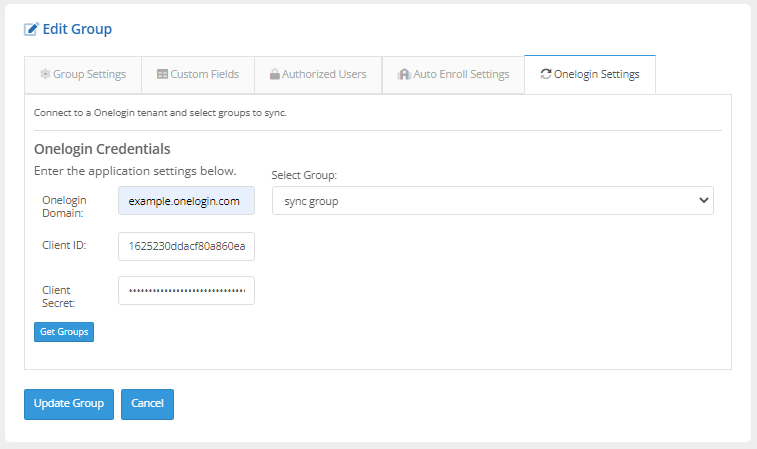Viewport: 757px width, 449px height.
Task: Switch to the Custom Fields tab label
Action: [205, 75]
